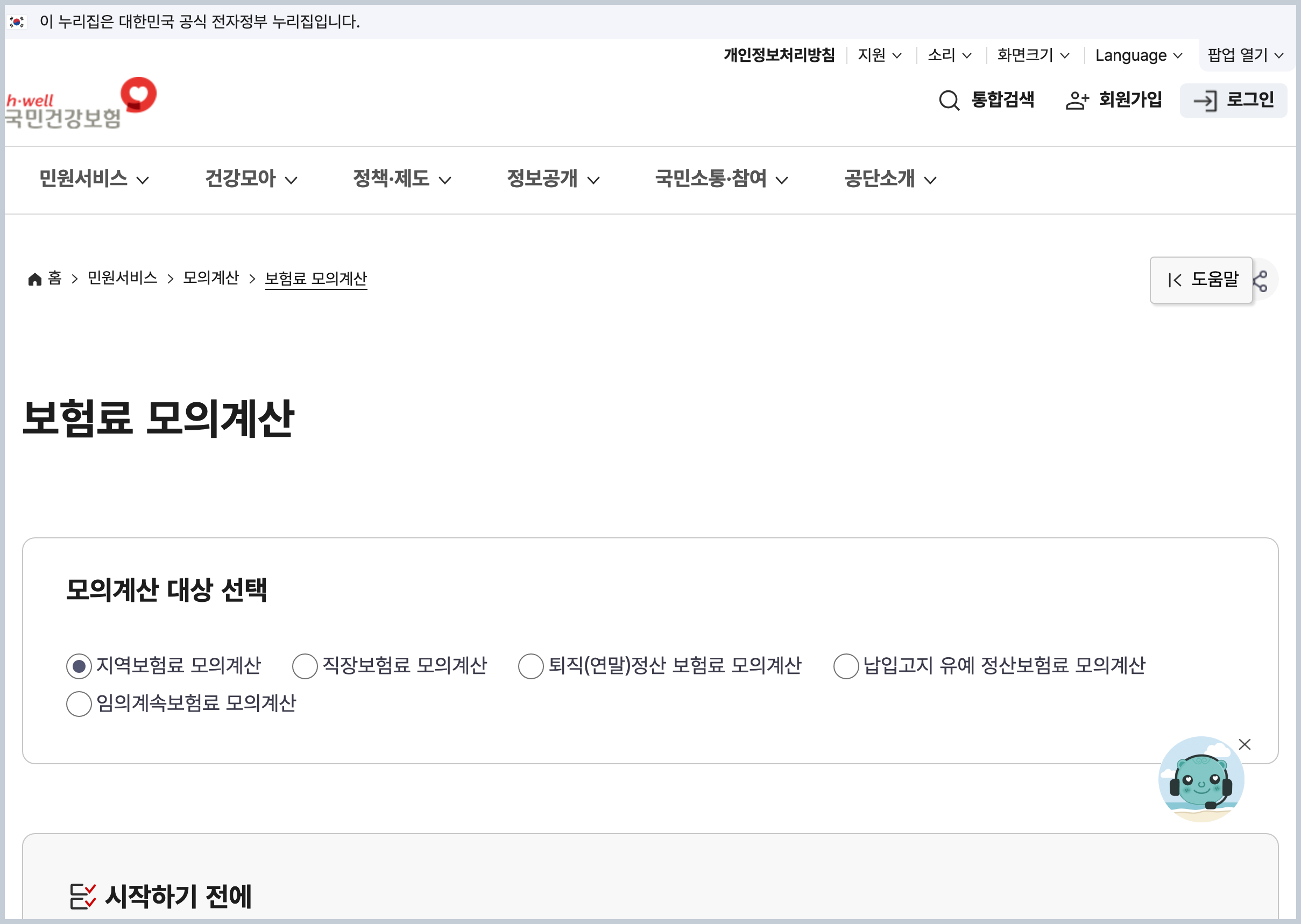Click the 회원가입 person-plus icon
The height and width of the screenshot is (924, 1301).
click(1077, 101)
